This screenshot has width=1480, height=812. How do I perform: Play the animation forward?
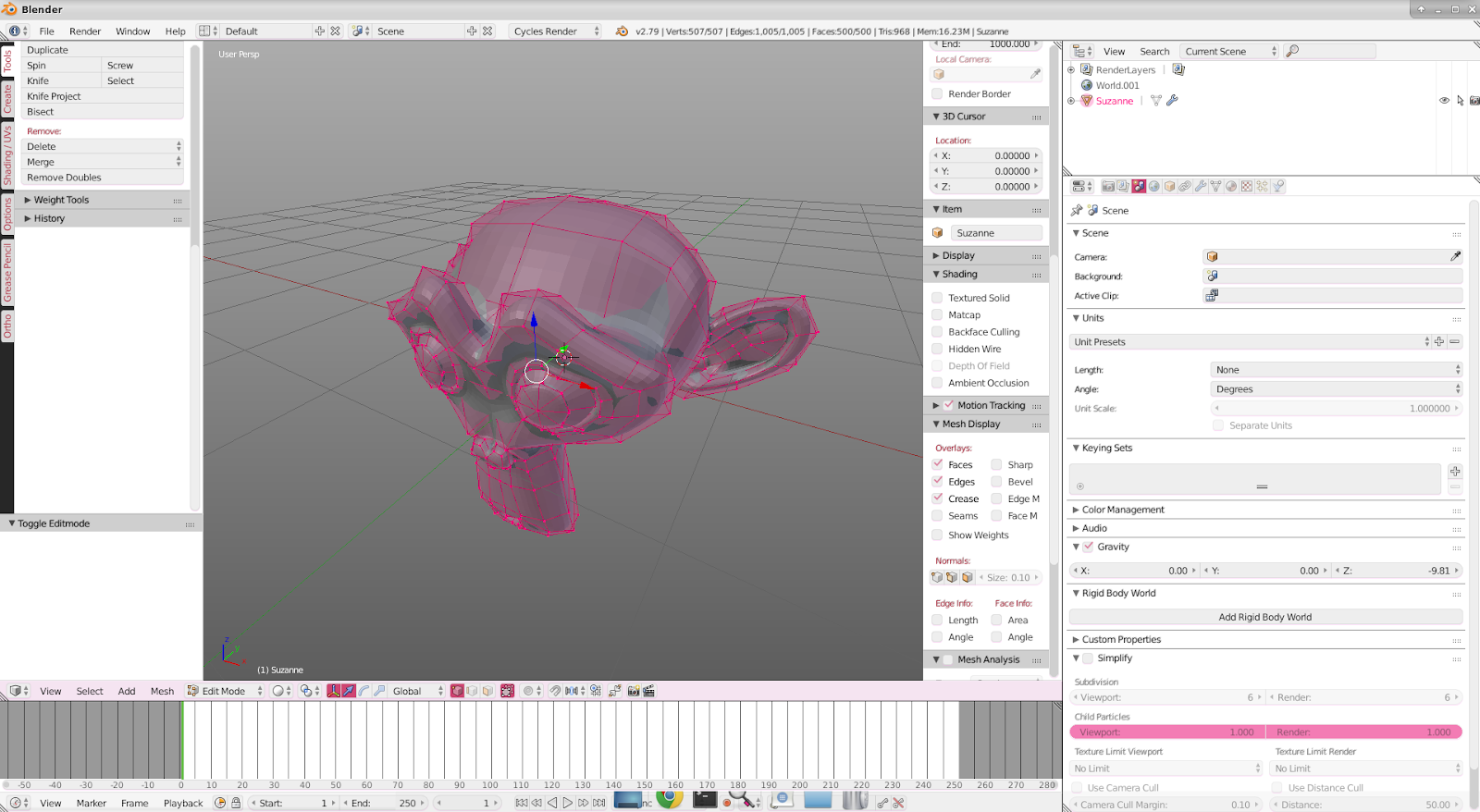[x=568, y=803]
